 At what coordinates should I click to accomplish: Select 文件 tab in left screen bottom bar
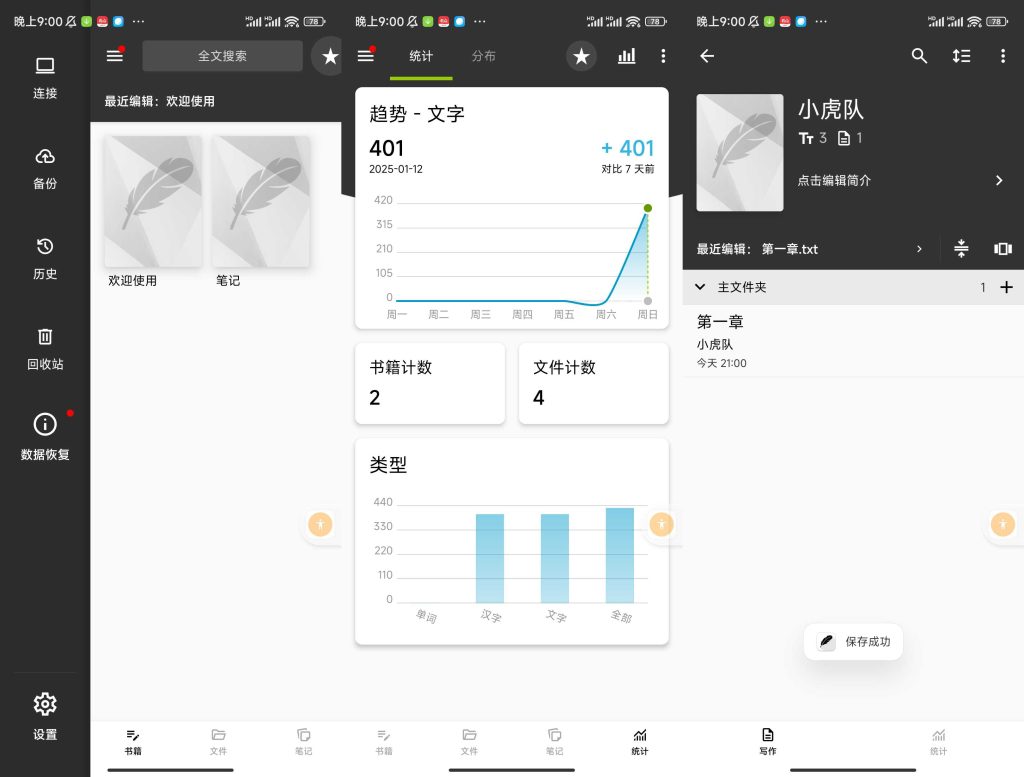coord(218,742)
